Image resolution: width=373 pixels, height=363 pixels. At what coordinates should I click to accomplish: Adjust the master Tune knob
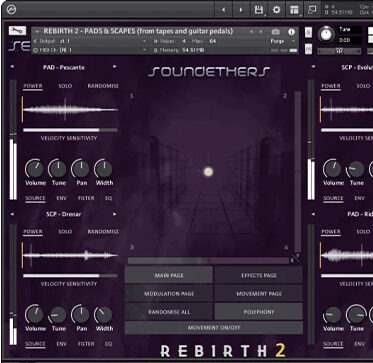pyautogui.click(x=326, y=35)
